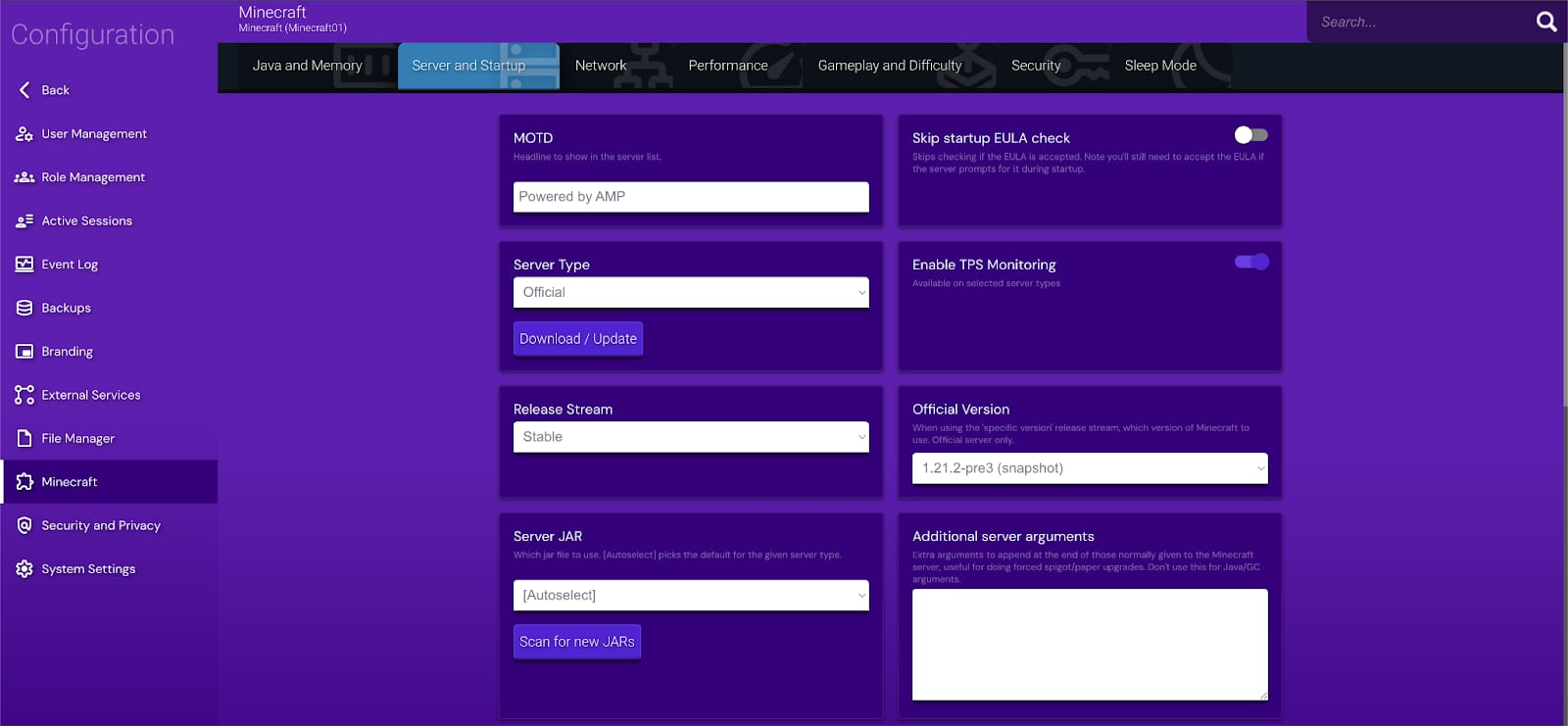
Task: Click the Back arrow icon
Action: [x=24, y=90]
